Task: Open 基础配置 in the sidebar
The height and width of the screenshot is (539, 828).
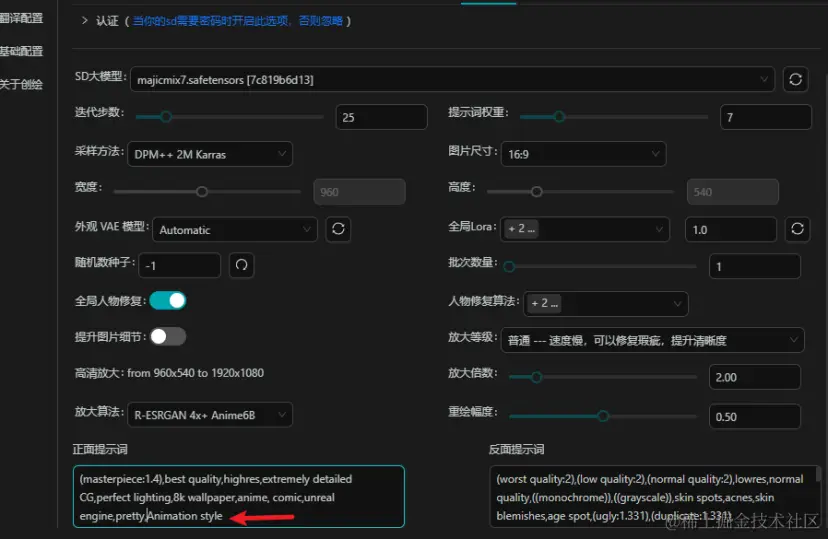Action: [21, 51]
